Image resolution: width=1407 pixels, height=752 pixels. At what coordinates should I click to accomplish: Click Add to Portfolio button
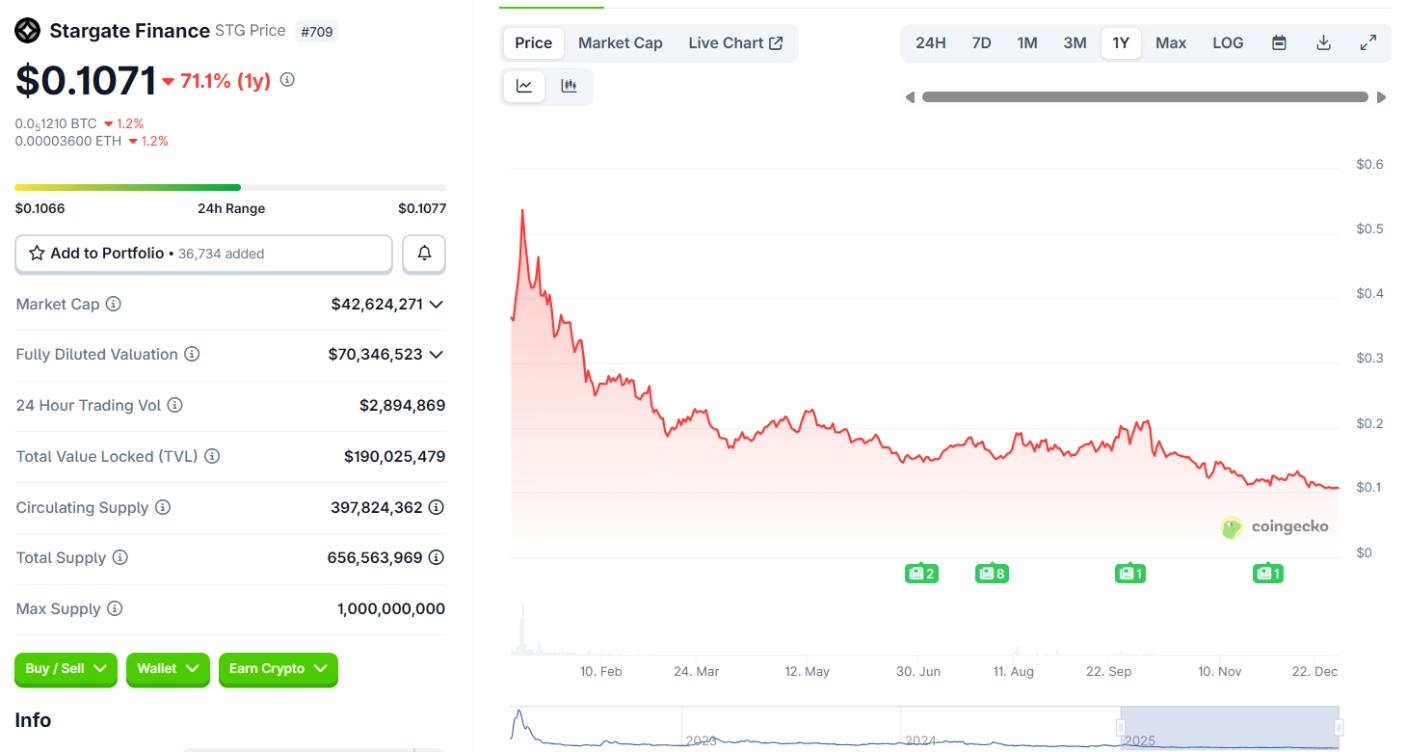click(x=203, y=254)
